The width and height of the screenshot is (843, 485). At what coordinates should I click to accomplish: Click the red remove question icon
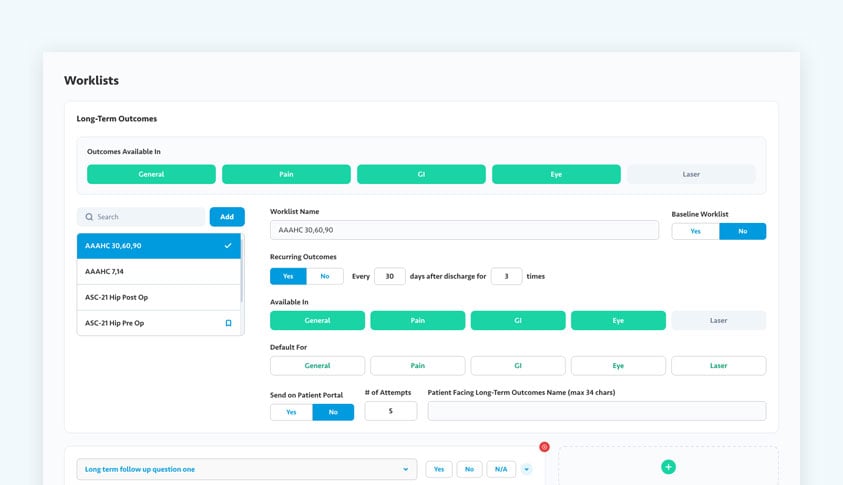point(545,447)
